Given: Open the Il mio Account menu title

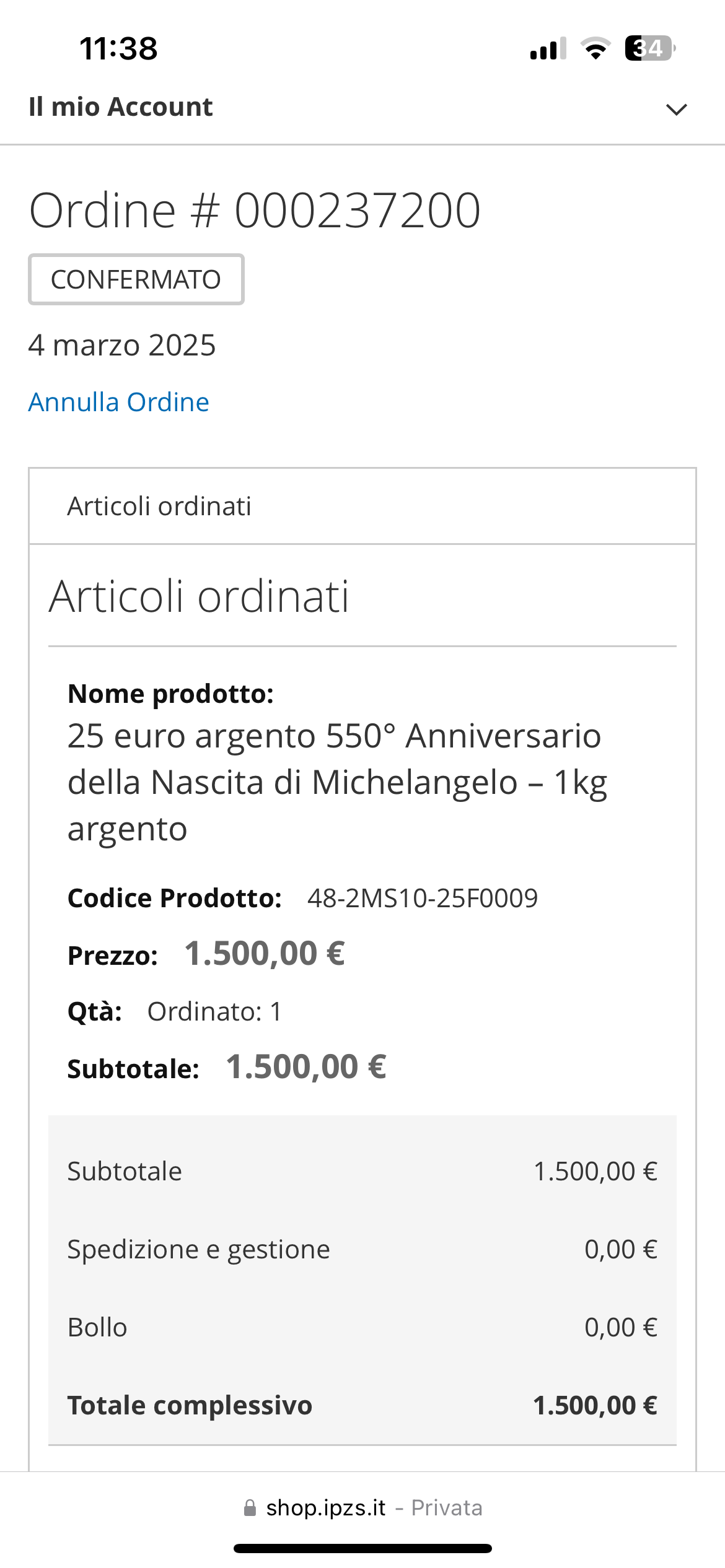Looking at the screenshot, I should [x=121, y=107].
